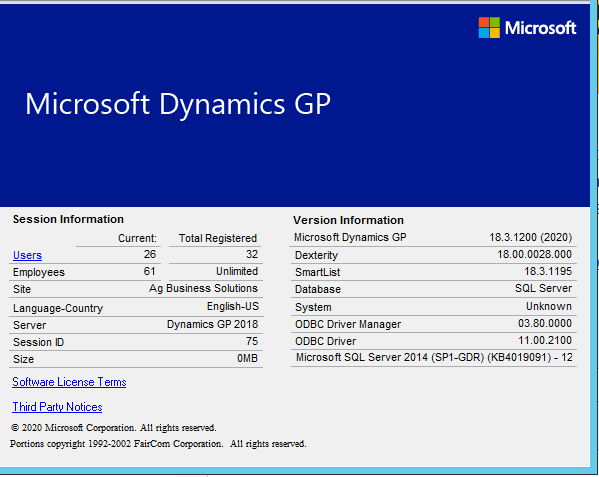Image resolution: width=599 pixels, height=477 pixels.
Task: Click the System row label
Action: click(x=313, y=307)
